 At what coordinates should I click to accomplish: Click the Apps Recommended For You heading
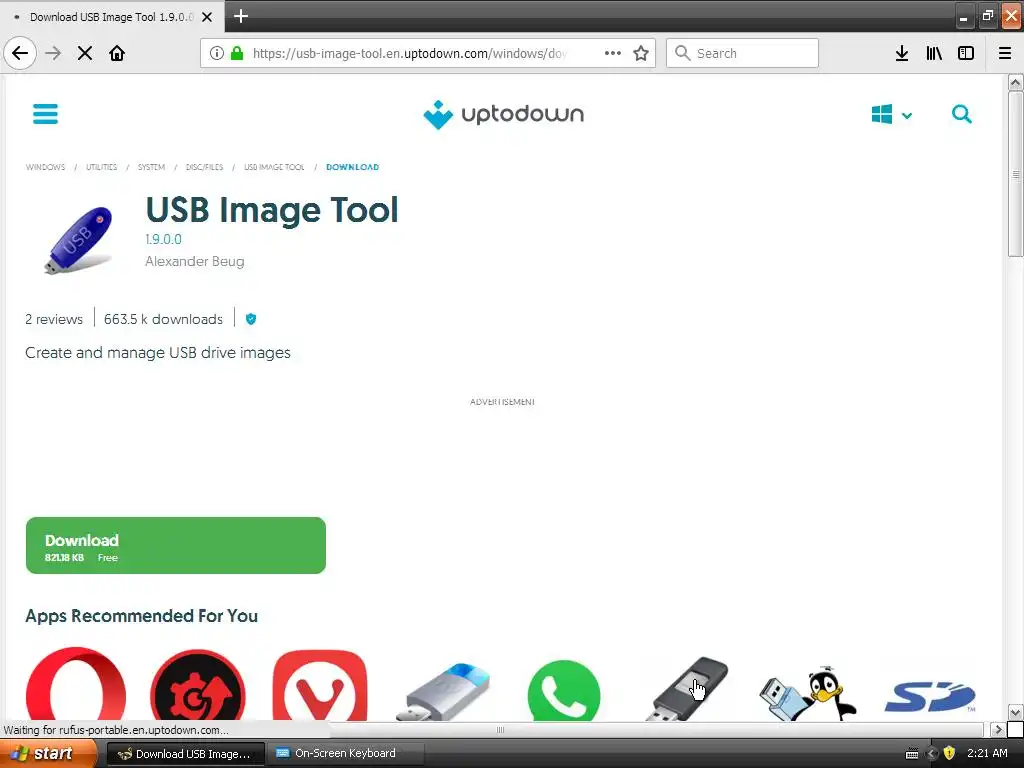(142, 616)
